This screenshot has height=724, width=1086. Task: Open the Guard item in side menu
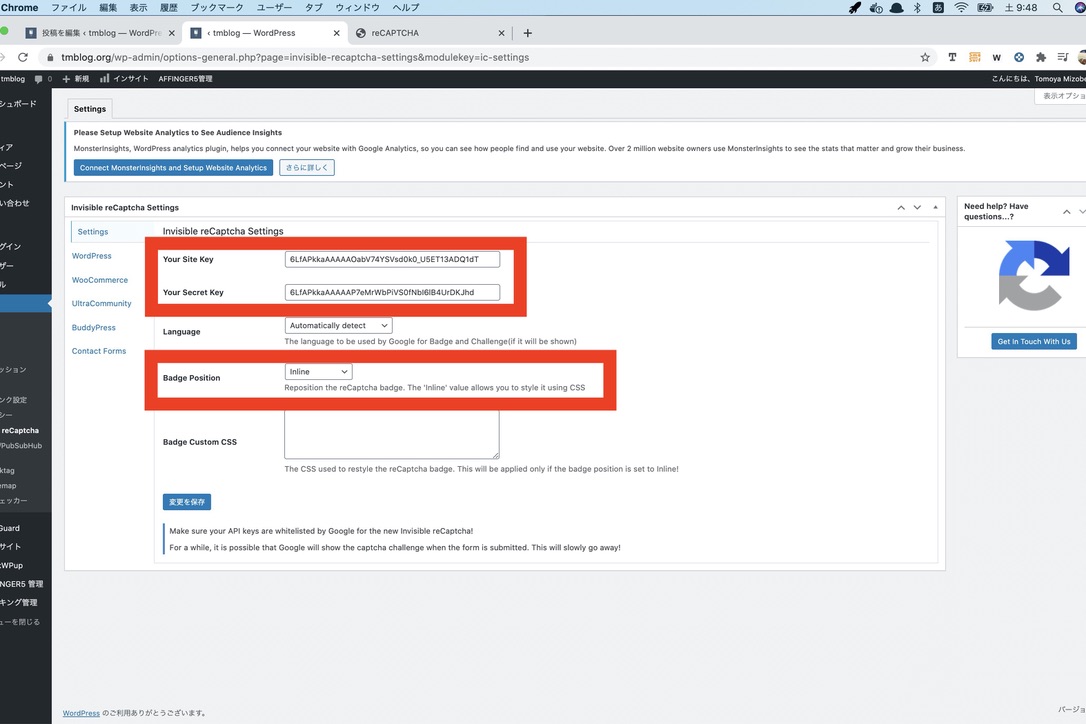(x=11, y=529)
